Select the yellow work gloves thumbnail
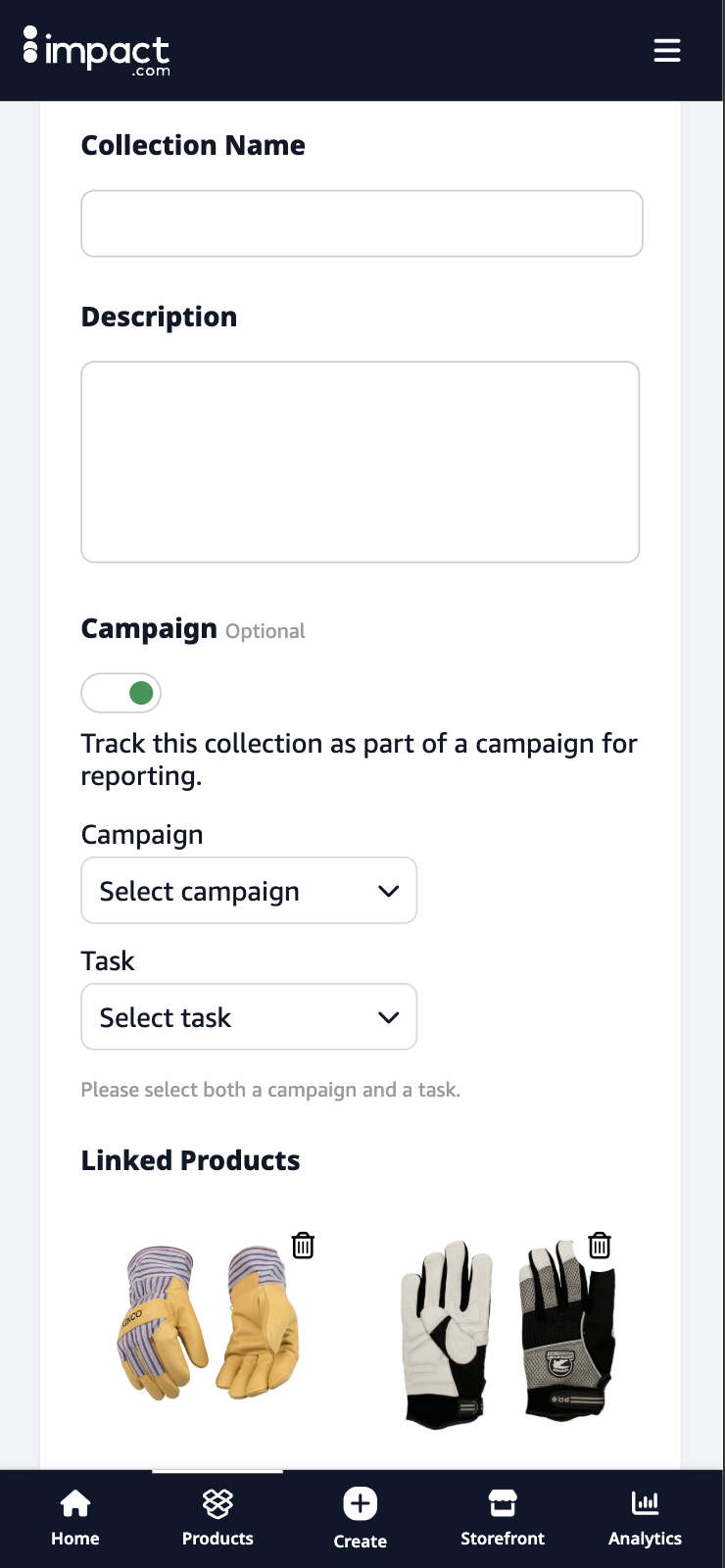Viewport: 725px width, 1568px height. 209,1323
